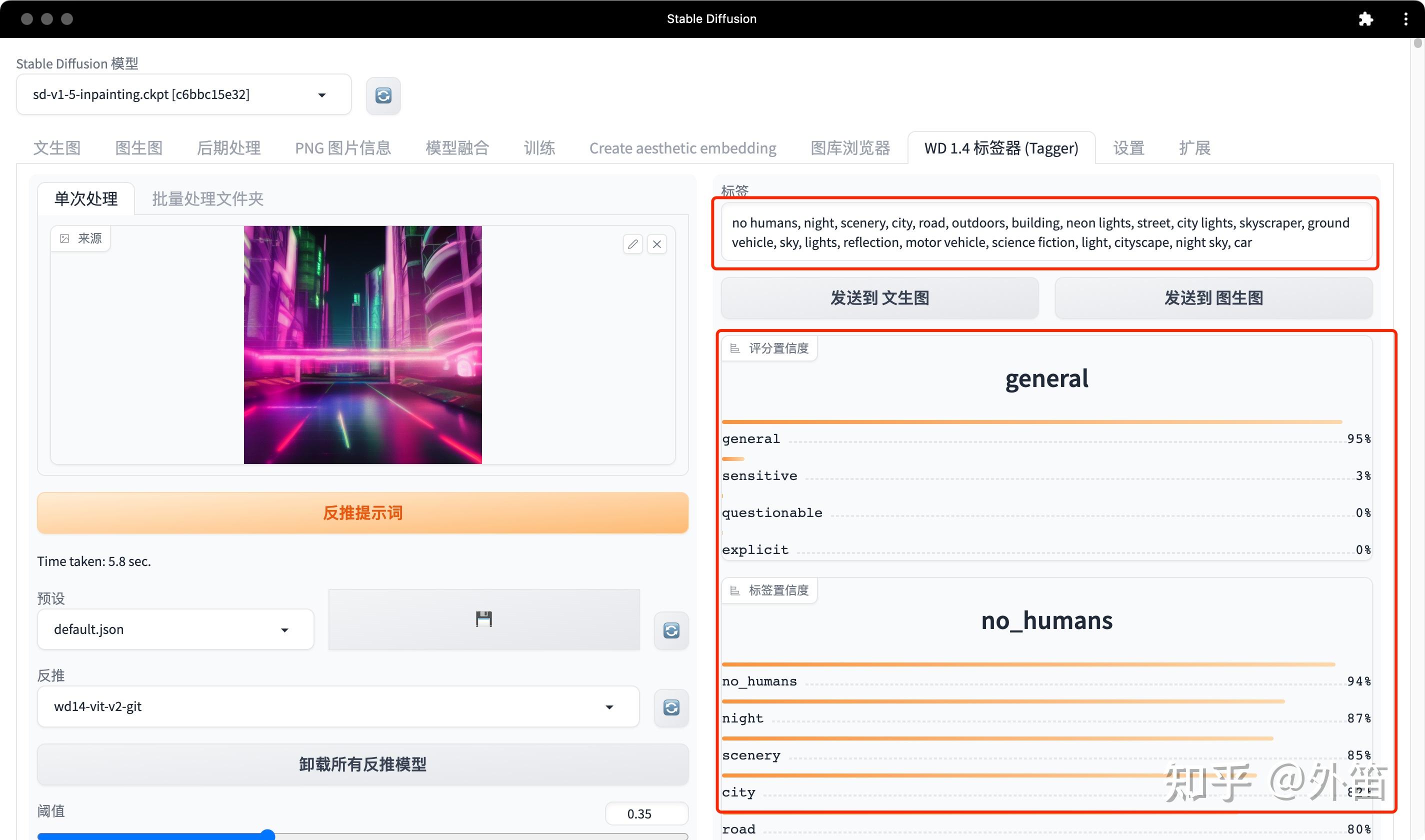
Task: Click 发送到 文生图 button
Action: (x=879, y=297)
